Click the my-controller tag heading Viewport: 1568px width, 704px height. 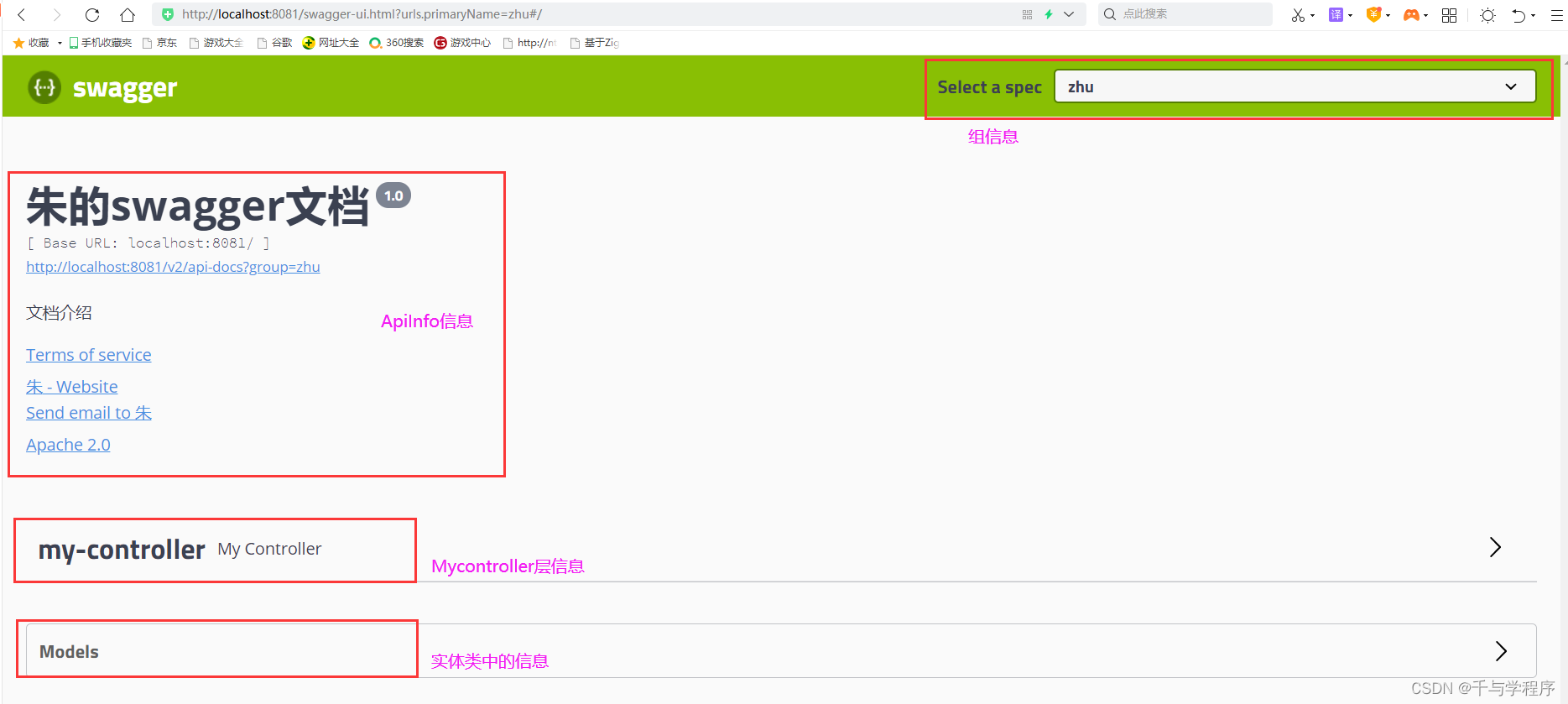point(122,550)
